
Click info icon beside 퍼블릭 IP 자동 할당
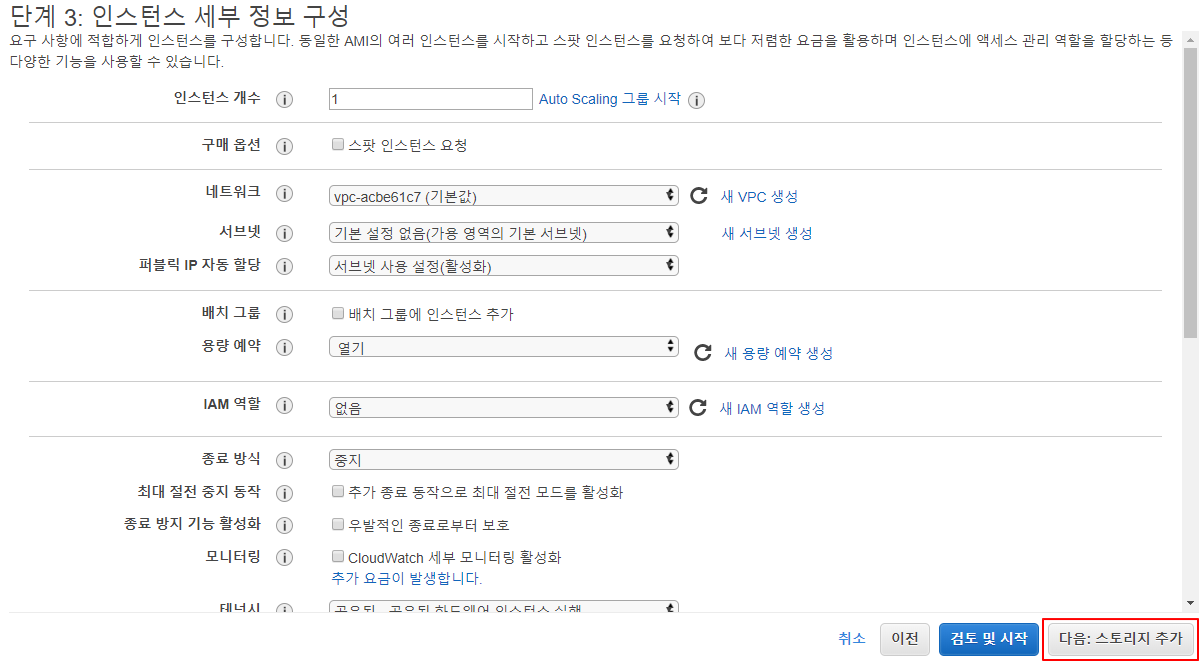click(x=284, y=267)
